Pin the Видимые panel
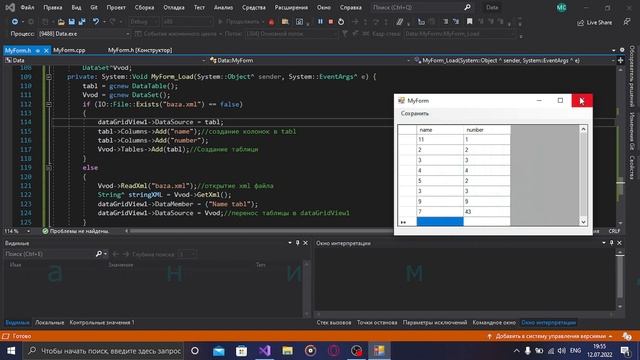 click(298, 243)
